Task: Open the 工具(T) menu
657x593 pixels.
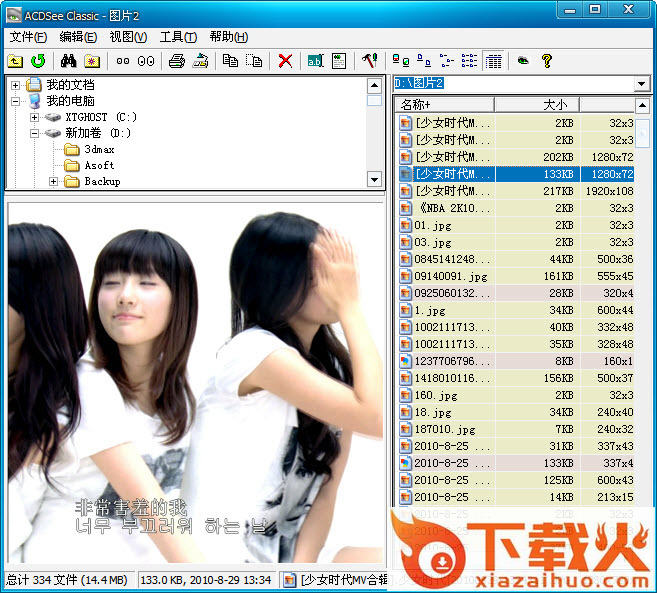Action: click(x=178, y=37)
